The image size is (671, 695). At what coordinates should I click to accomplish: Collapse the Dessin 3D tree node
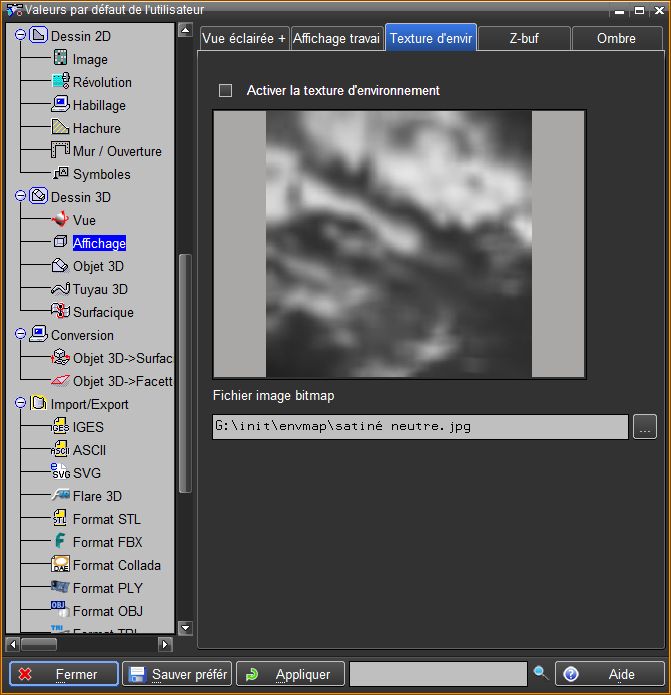(x=20, y=197)
